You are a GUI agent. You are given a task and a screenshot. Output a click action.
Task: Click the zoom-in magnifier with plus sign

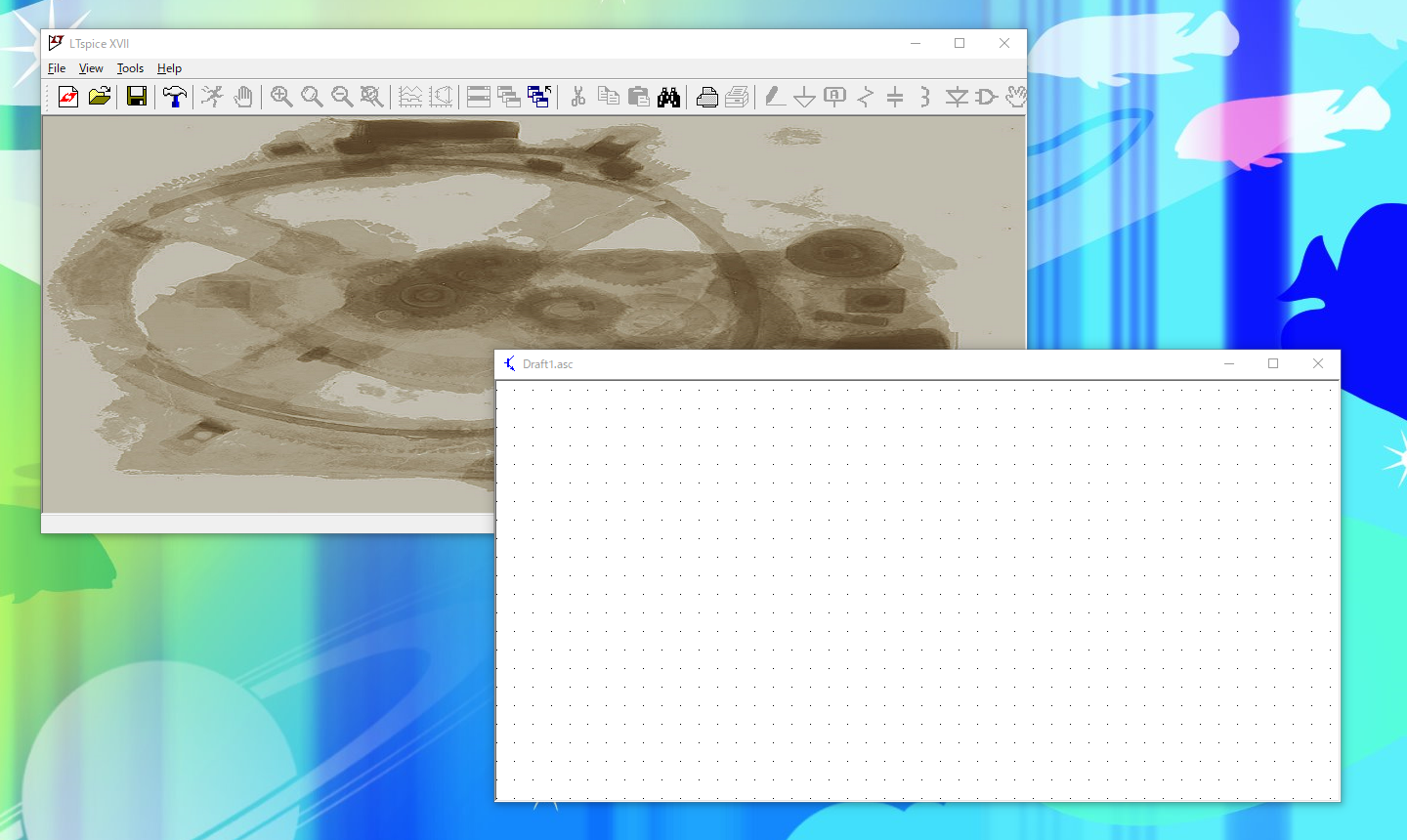click(x=281, y=97)
